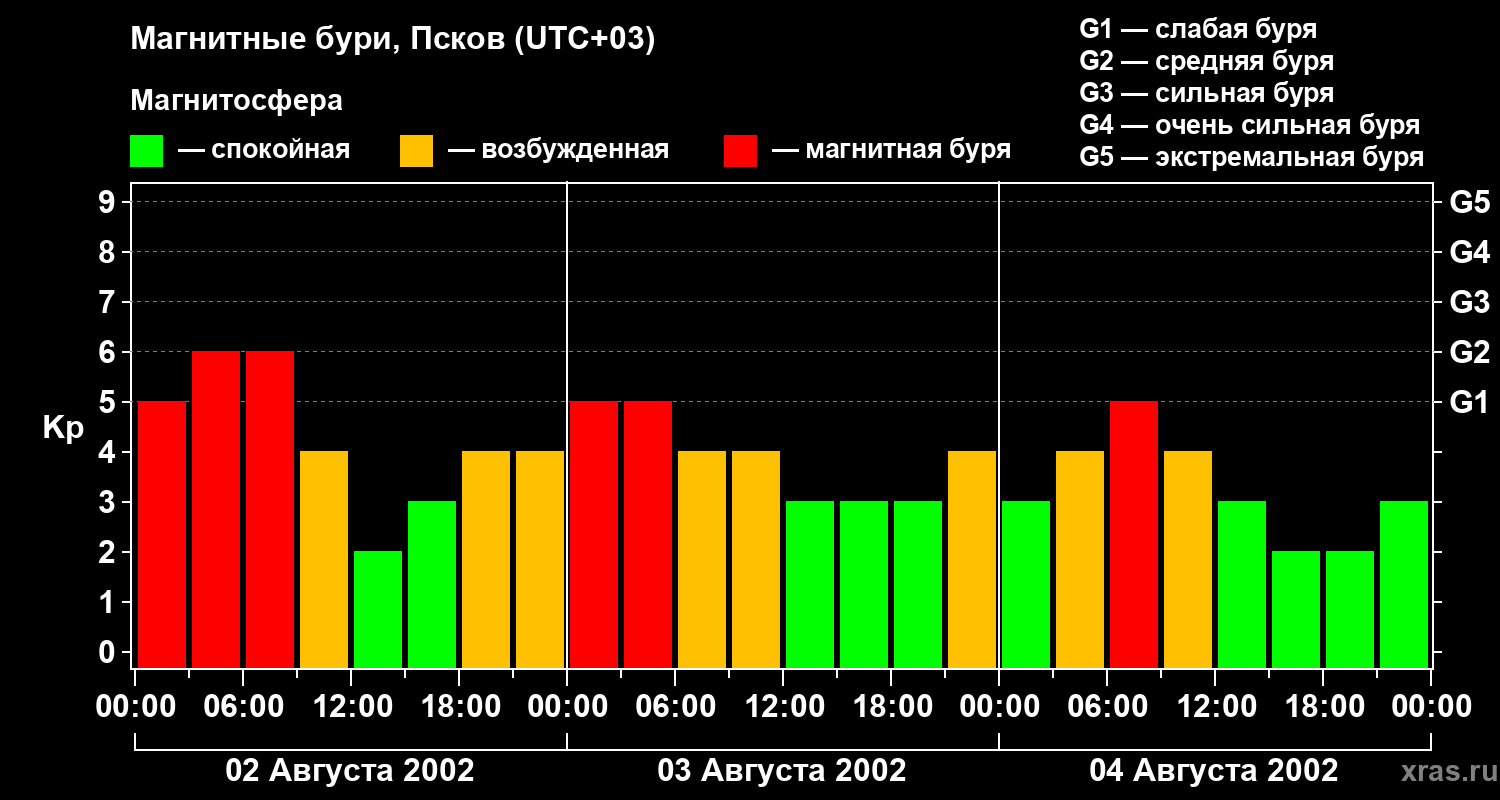
Task: Click the Kp 3 green bar on 02 Августа
Action: click(x=432, y=584)
